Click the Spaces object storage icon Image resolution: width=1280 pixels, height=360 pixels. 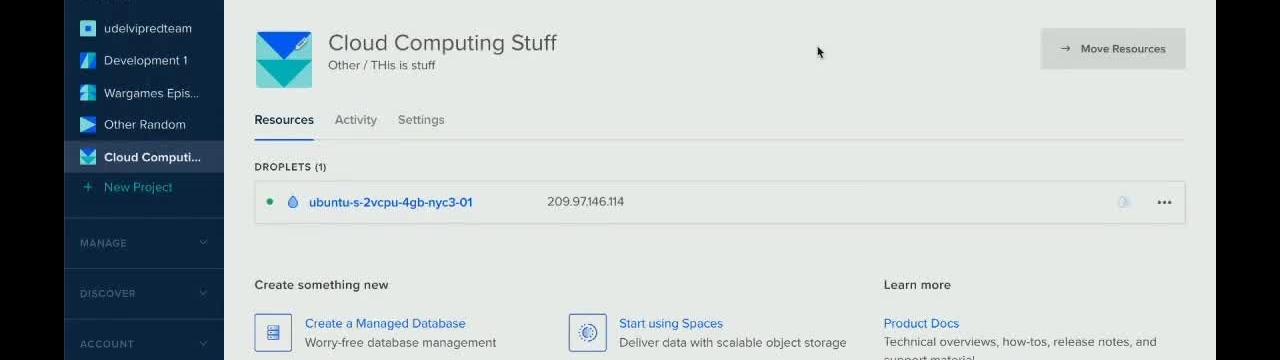[588, 333]
